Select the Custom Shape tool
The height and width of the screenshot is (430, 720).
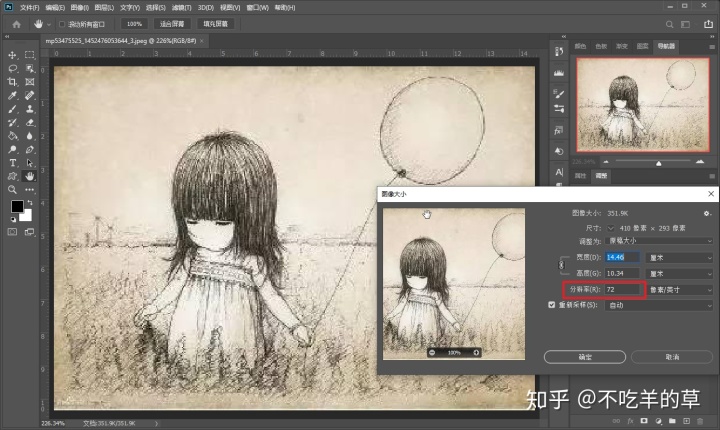pos(12,176)
